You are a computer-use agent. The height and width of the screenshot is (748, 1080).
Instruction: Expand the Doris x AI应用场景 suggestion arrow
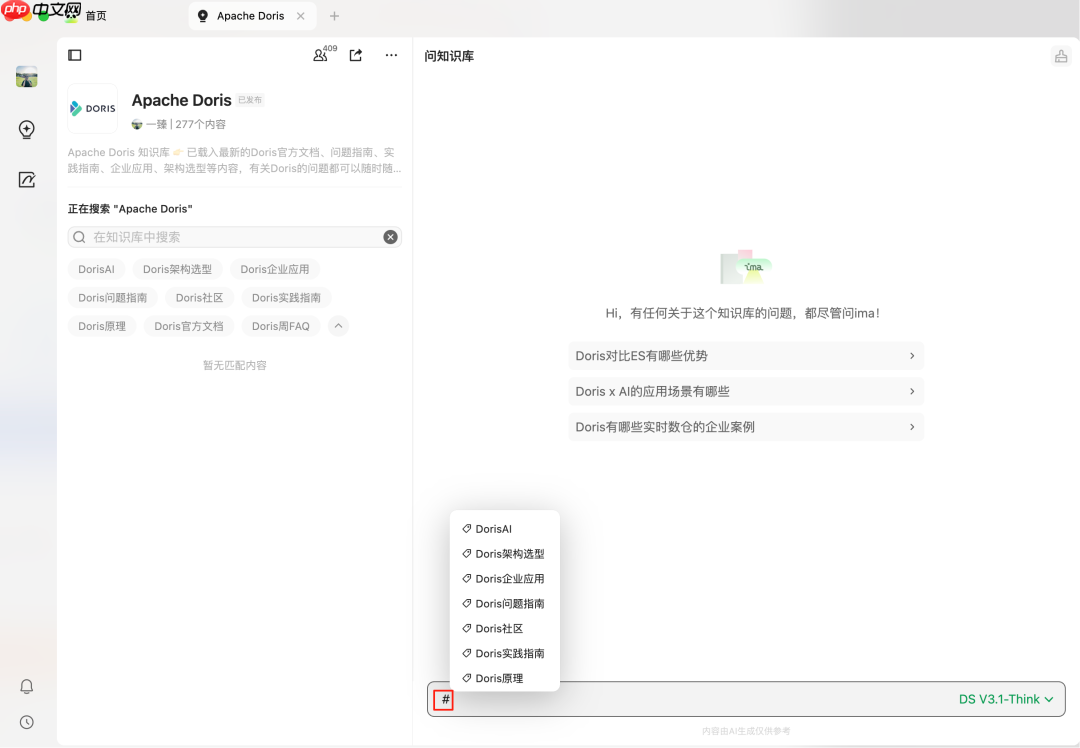pyautogui.click(x=911, y=391)
